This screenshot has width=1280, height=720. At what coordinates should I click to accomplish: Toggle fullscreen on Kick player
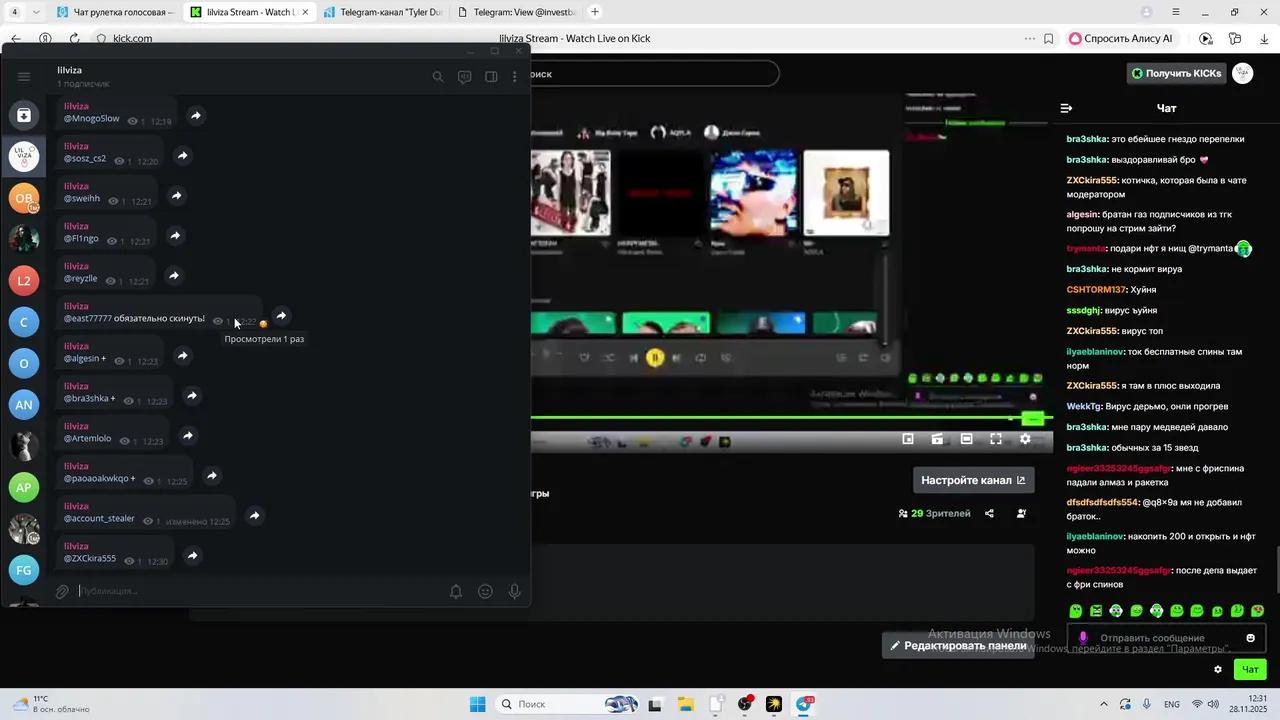coord(996,439)
